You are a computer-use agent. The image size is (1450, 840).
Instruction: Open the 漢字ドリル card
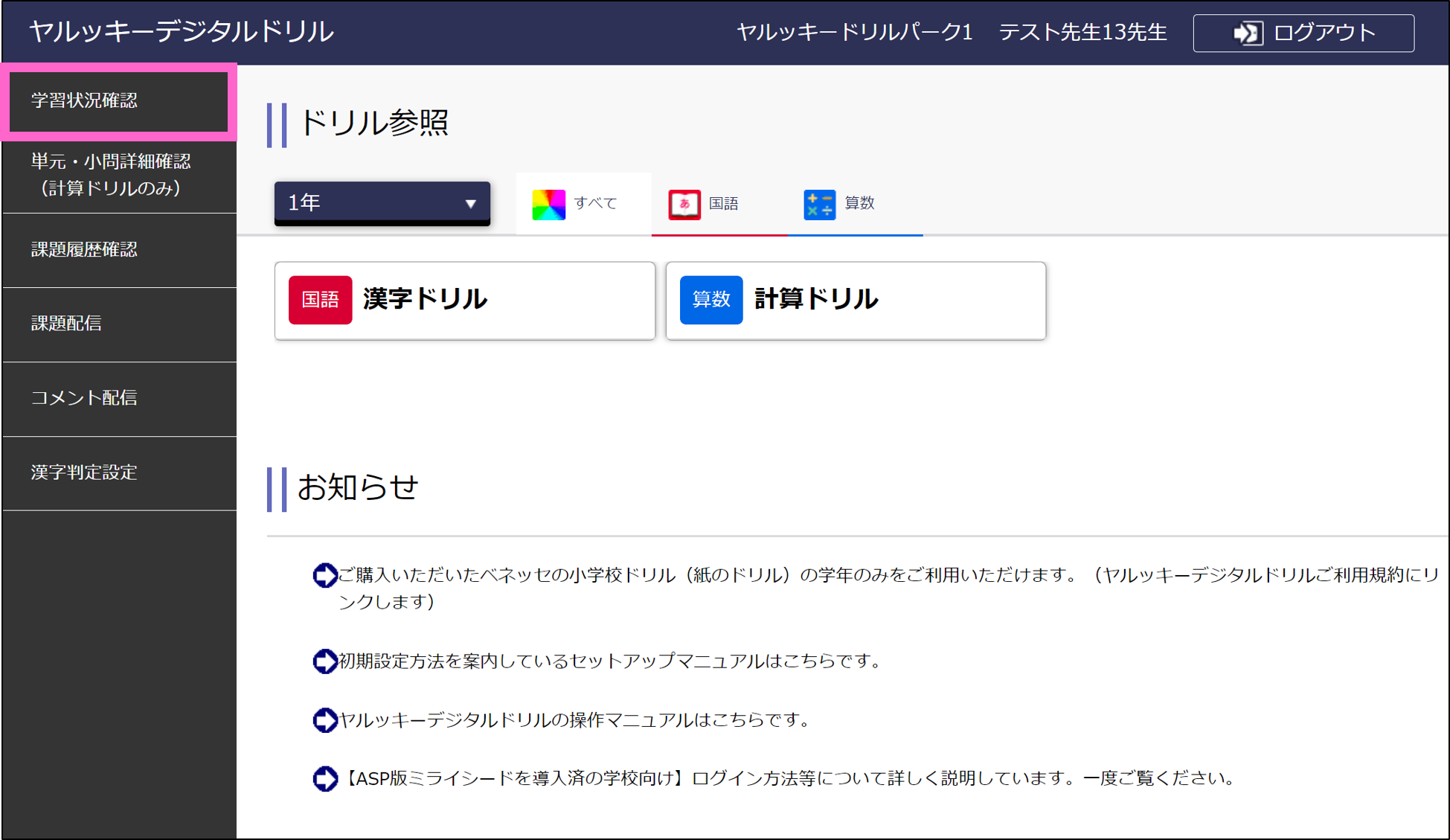tap(464, 300)
